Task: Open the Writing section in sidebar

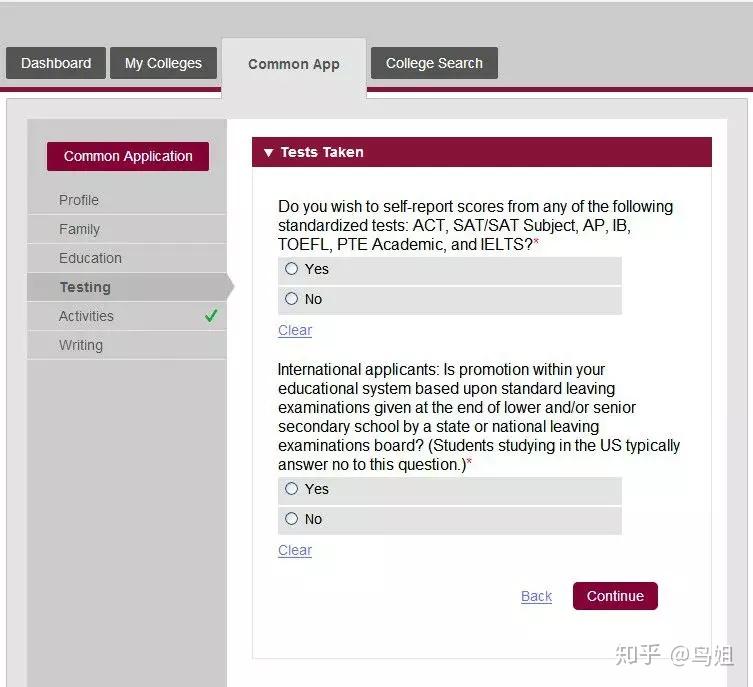Action: [81, 345]
